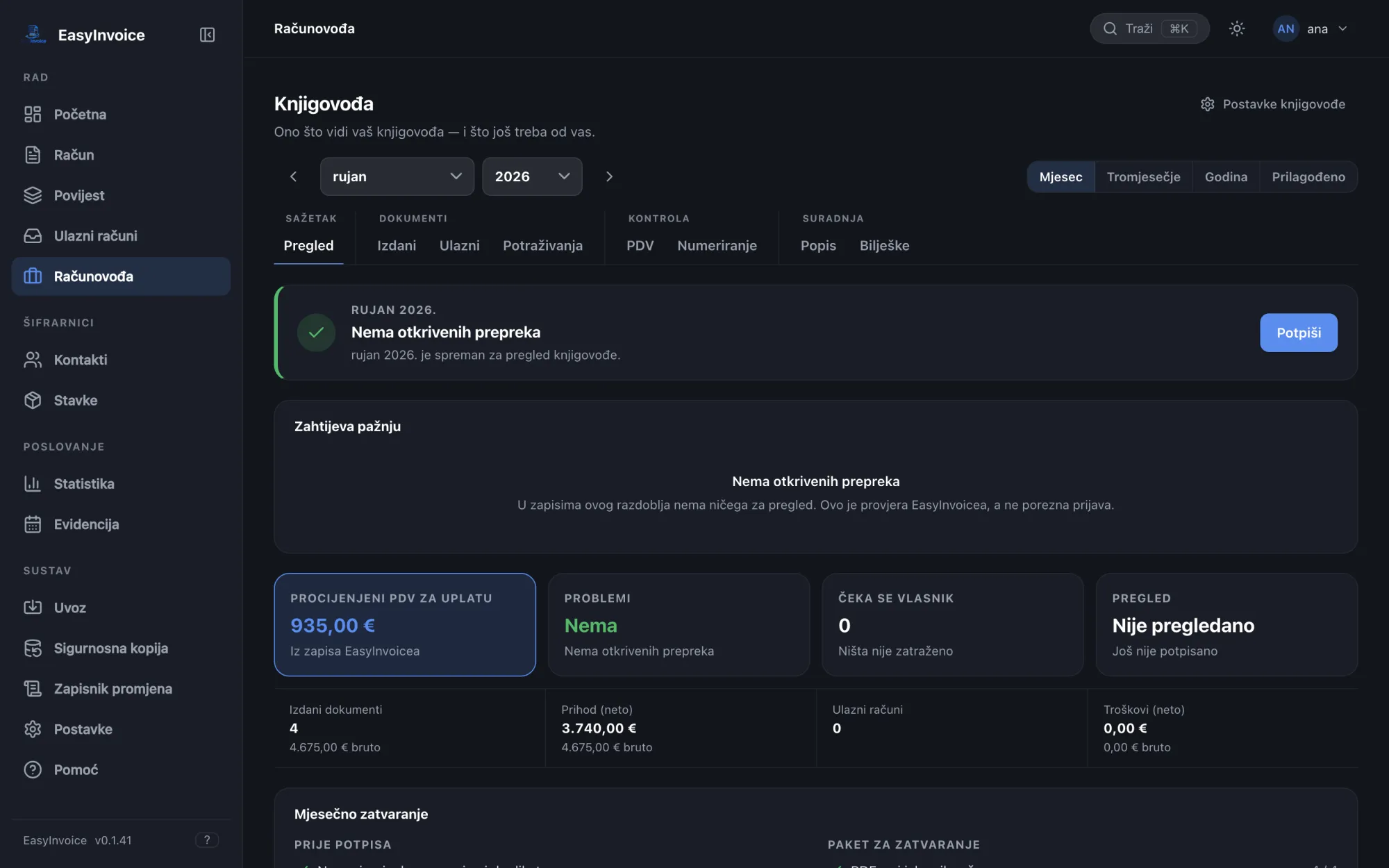This screenshot has width=1389, height=868.
Task: Toggle light theme sun icon
Action: click(x=1237, y=28)
